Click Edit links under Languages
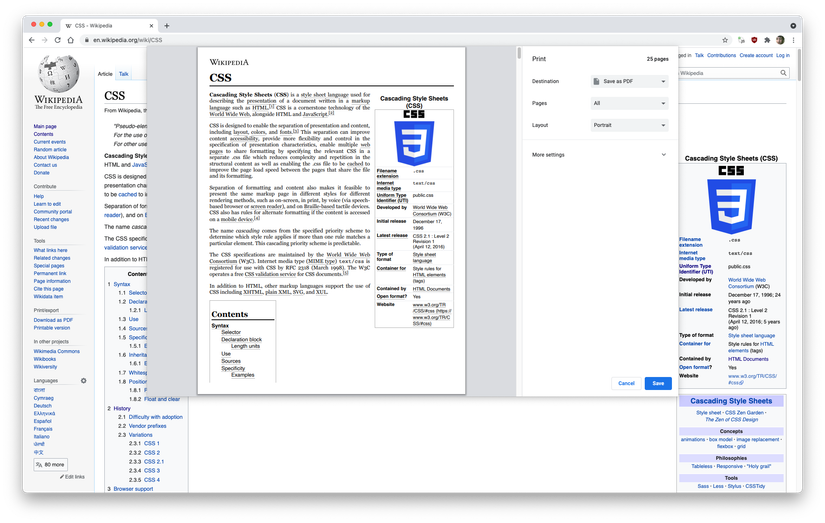This screenshot has height=523, width=825. tap(72, 477)
